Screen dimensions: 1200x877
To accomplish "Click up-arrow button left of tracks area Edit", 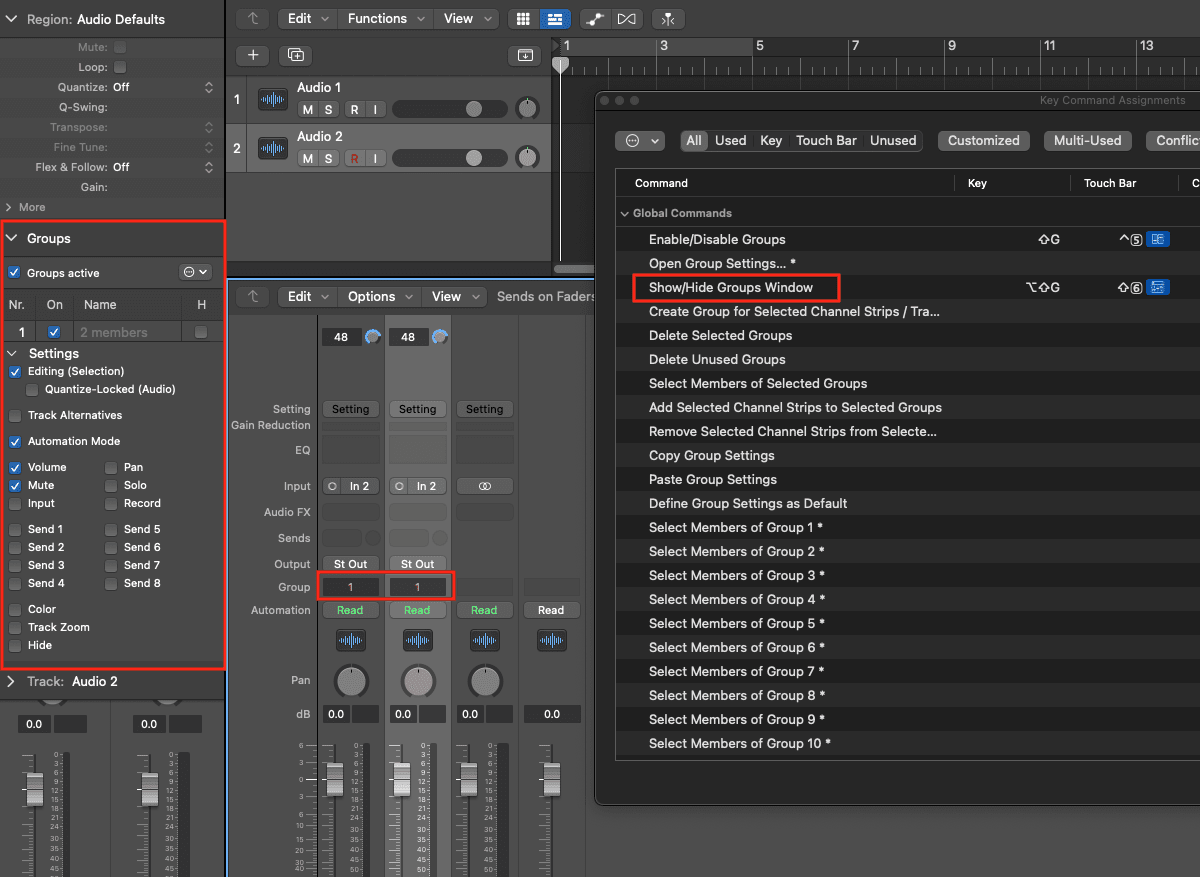I will pos(253,19).
